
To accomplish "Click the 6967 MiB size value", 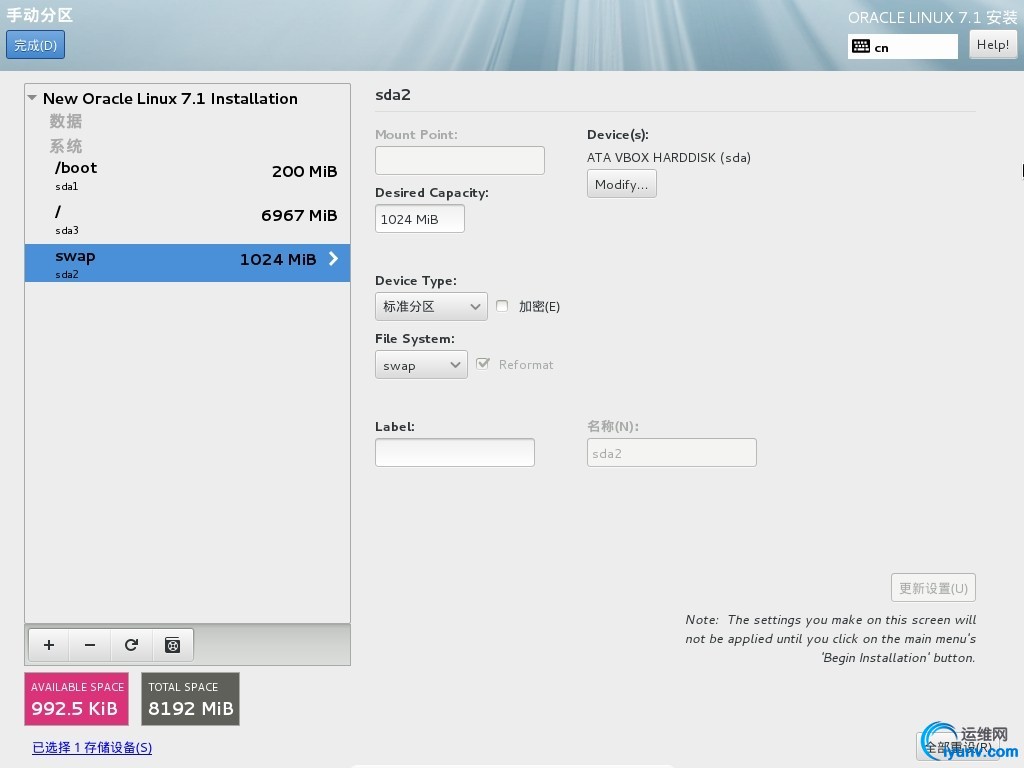I will tap(299, 216).
